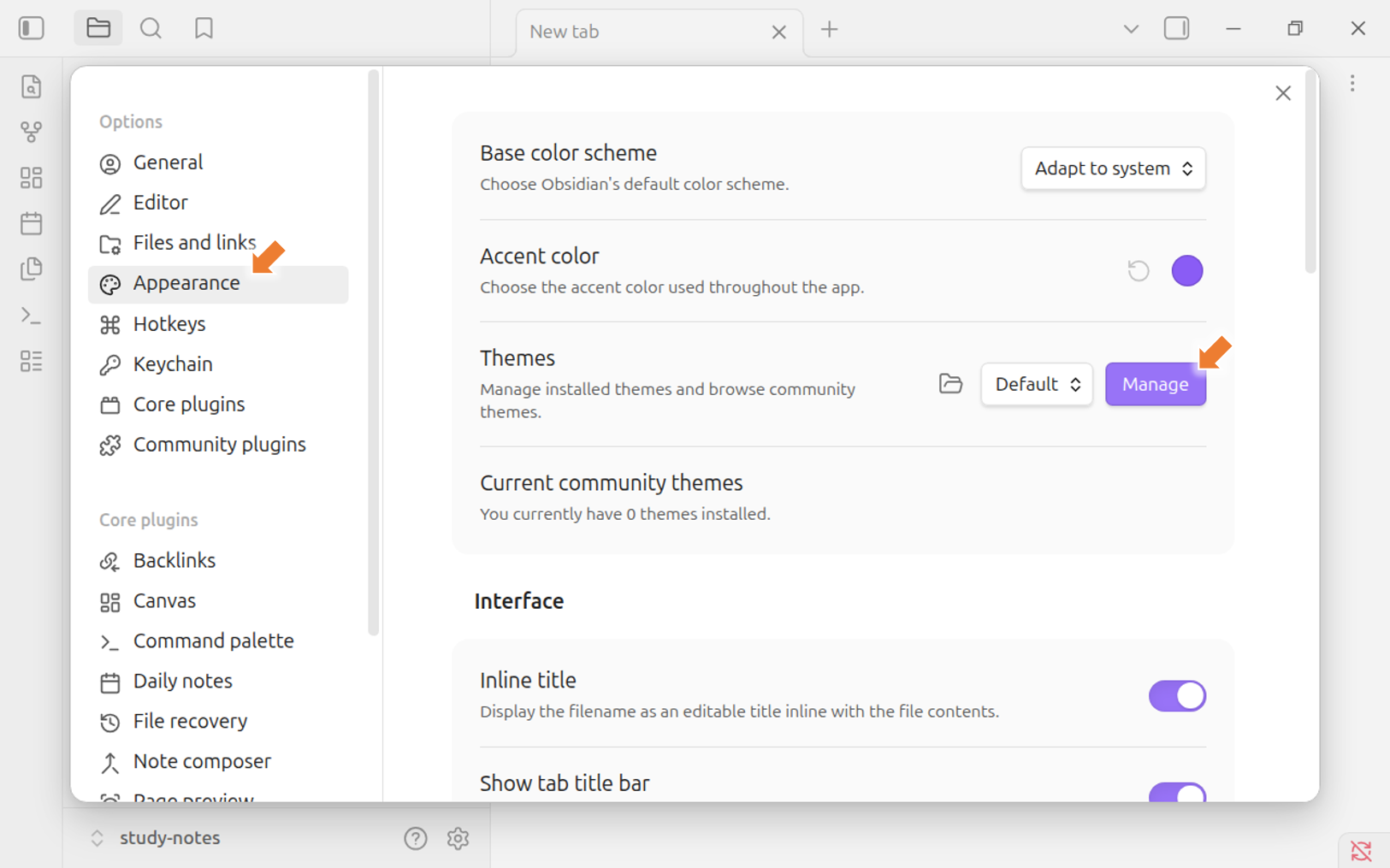This screenshot has width=1390, height=868.
Task: Click the settings content vertical scrollbar
Action: pos(1310,174)
